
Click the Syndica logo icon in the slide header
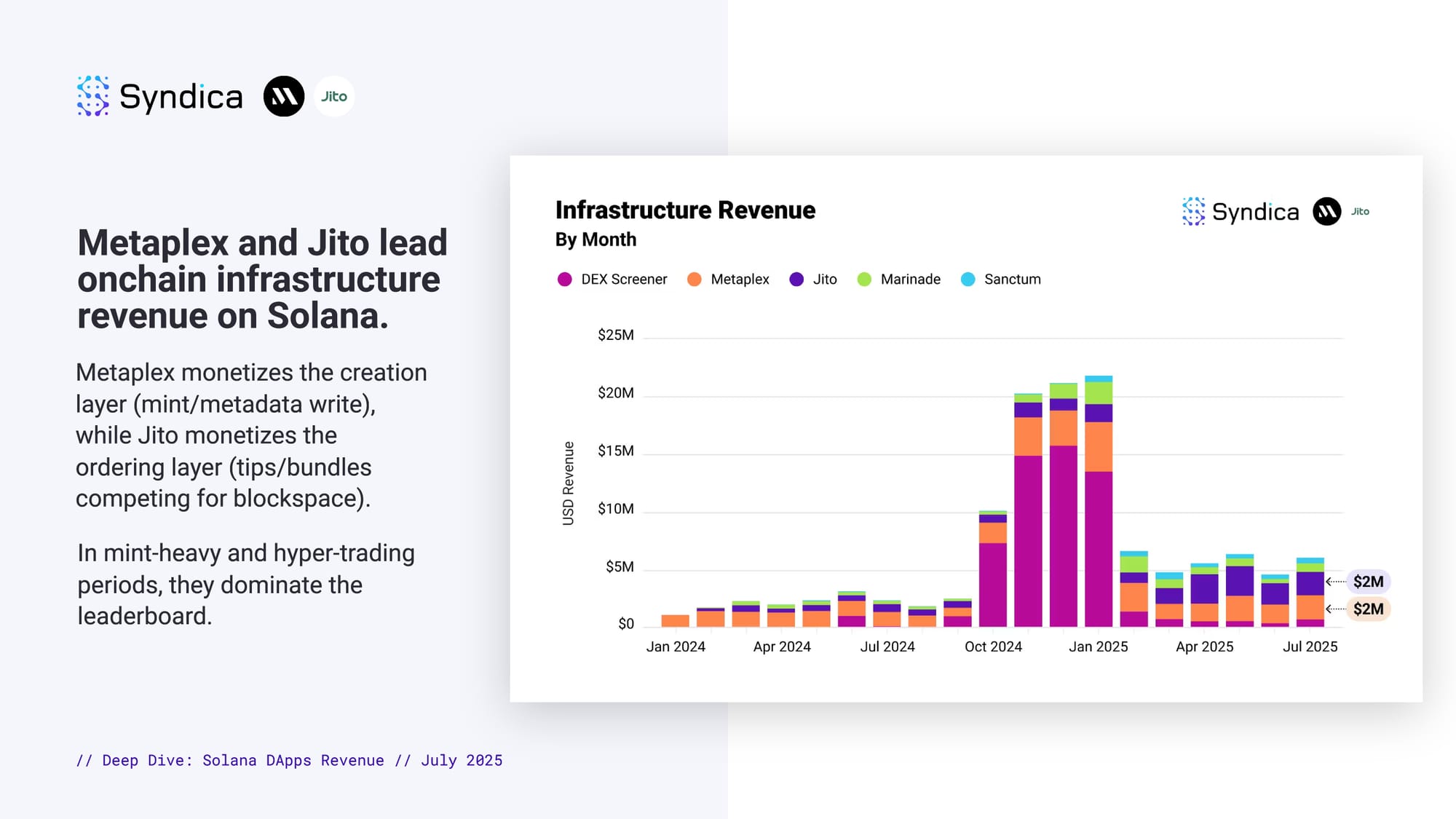pos(93,96)
